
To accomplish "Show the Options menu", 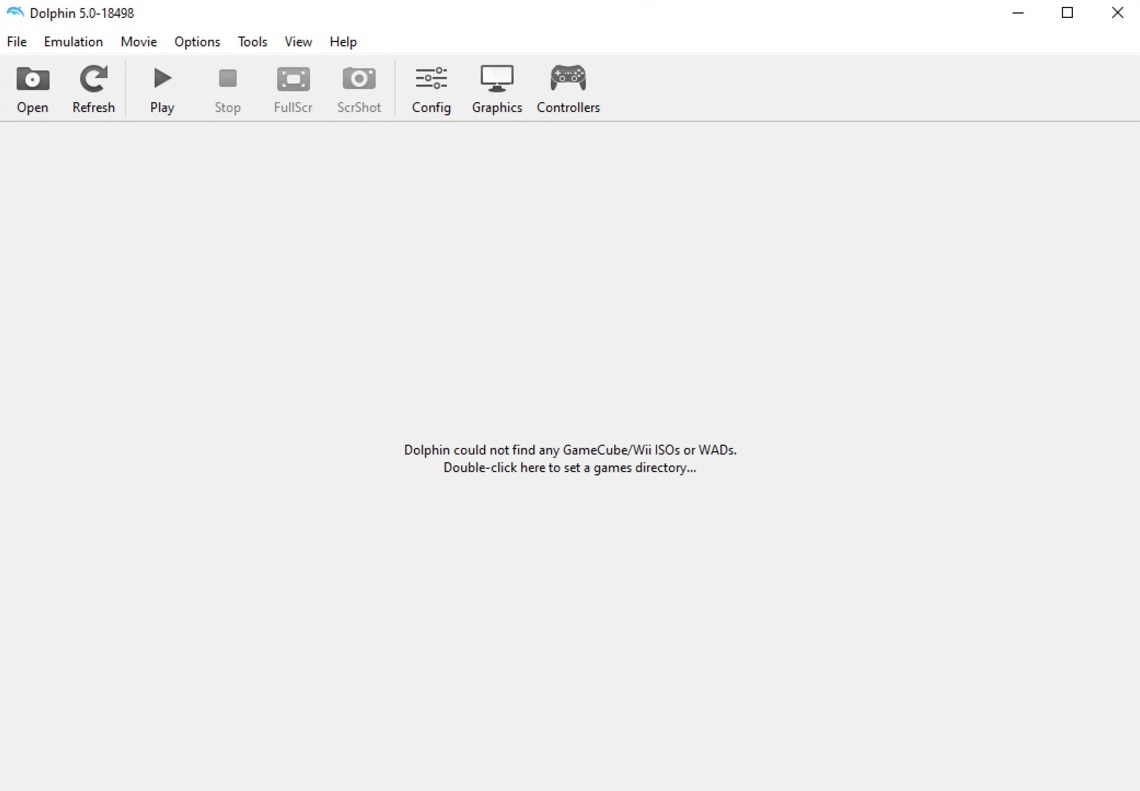I will click(197, 42).
